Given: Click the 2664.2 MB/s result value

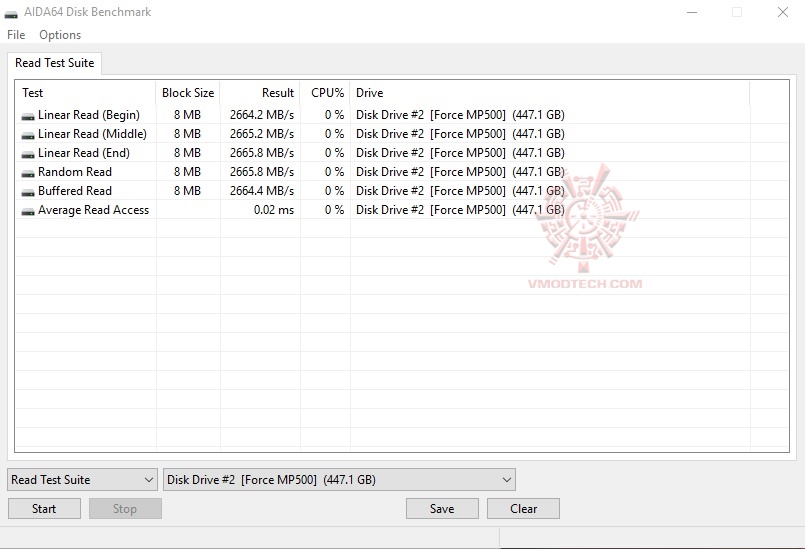Looking at the screenshot, I should 262,115.
